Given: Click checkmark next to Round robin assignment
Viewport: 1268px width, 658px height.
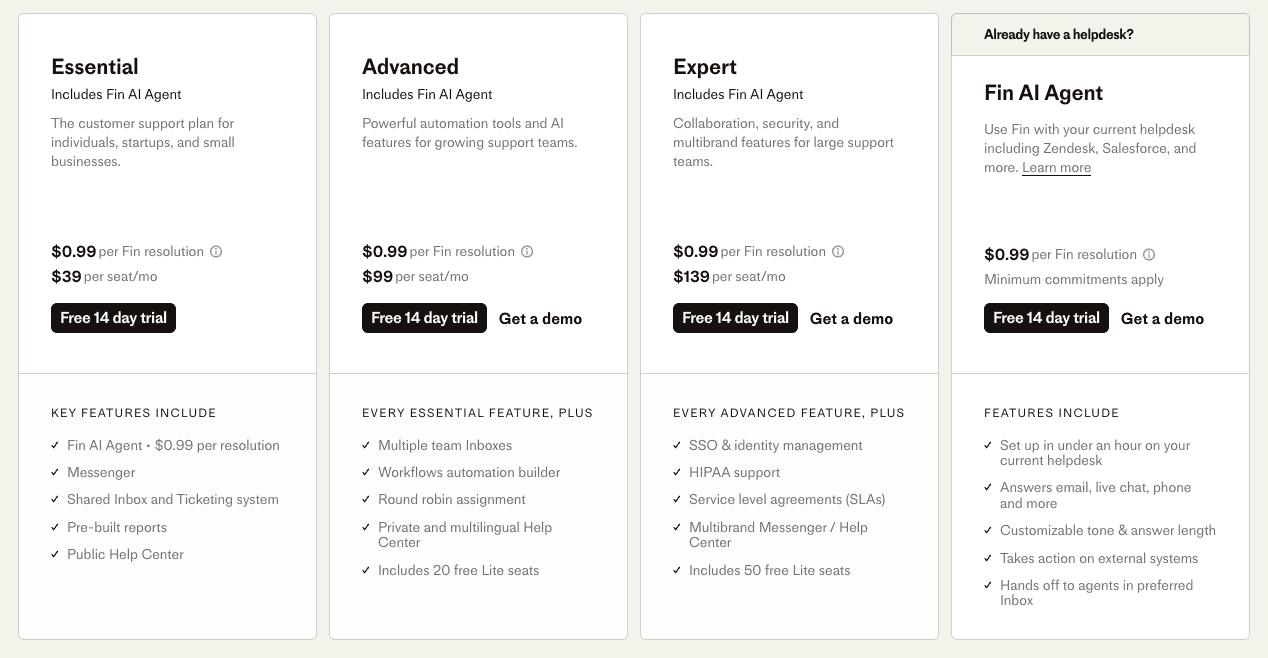Looking at the screenshot, I should click(x=366, y=500).
